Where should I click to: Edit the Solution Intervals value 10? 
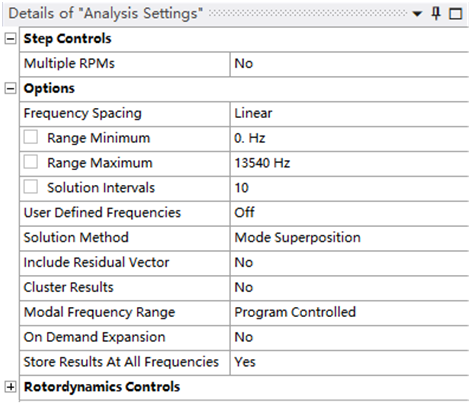point(349,188)
